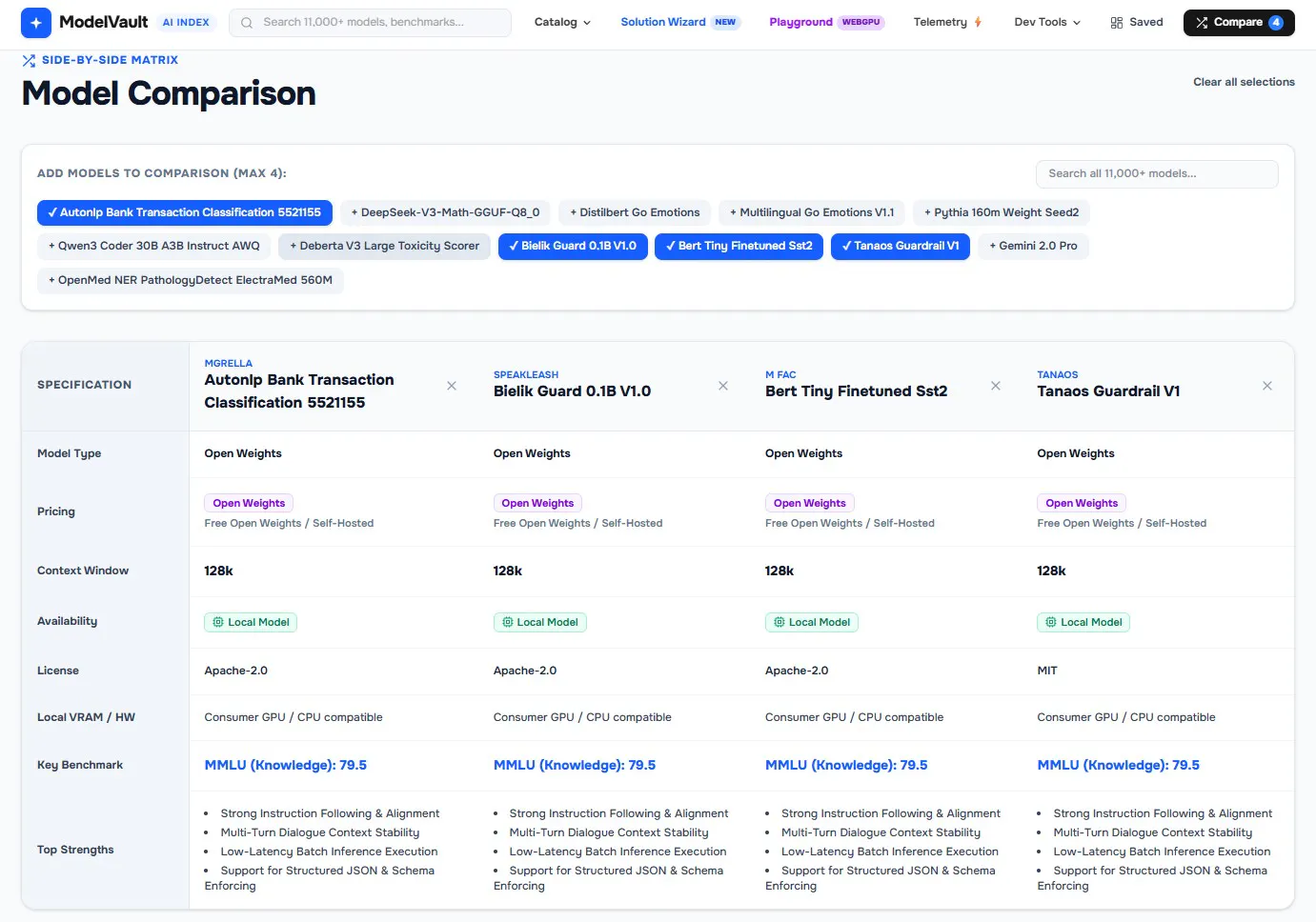Open the Playground WebGPU page
This screenshot has height=922, width=1316.
click(x=827, y=22)
